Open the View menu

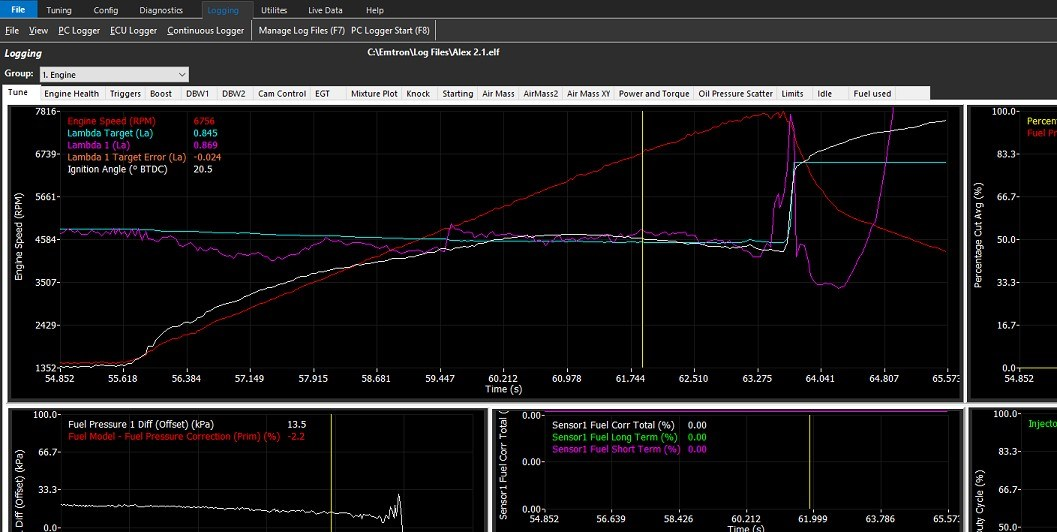pos(38,30)
